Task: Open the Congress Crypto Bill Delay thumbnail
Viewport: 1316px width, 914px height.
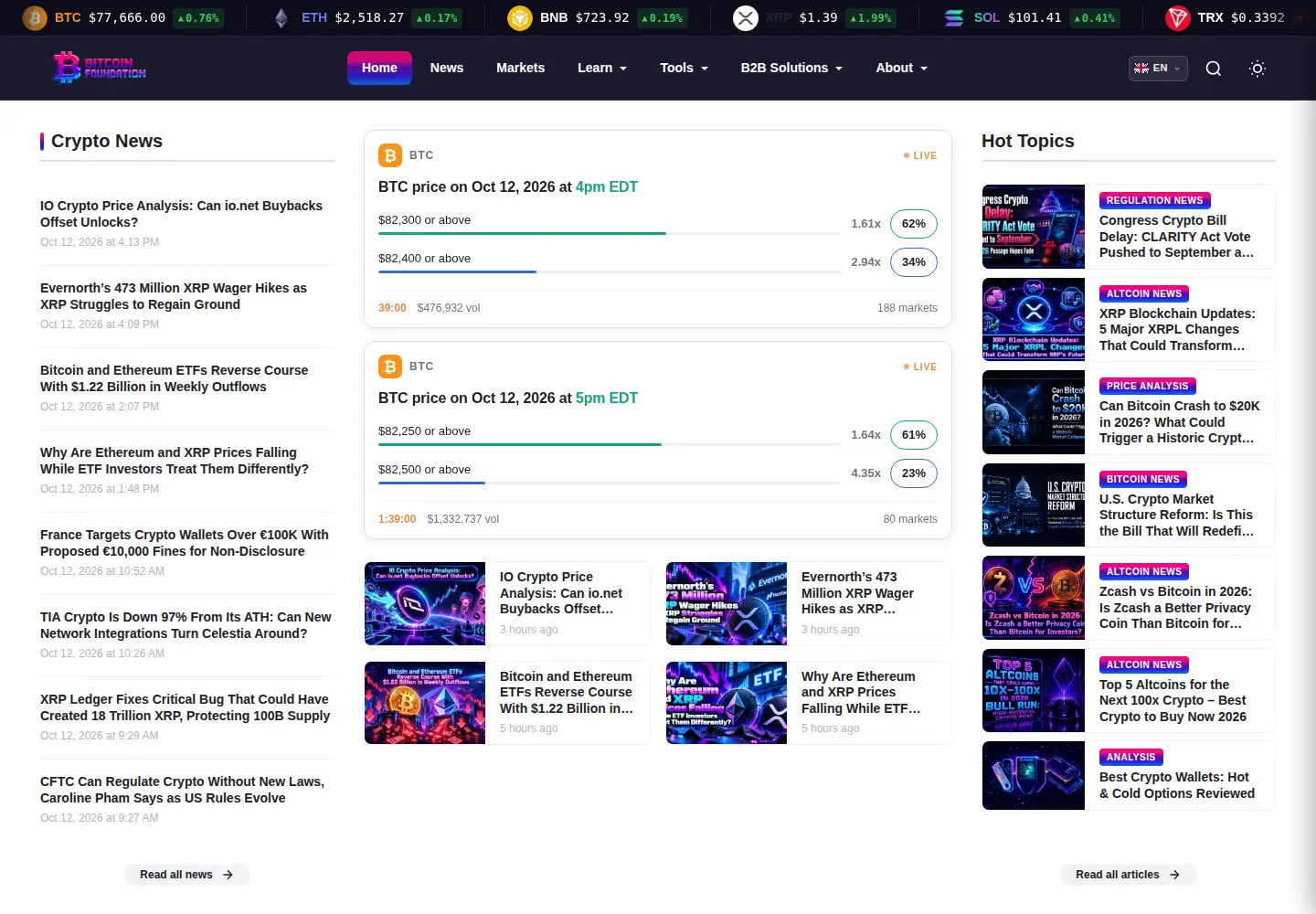Action: 1034,227
